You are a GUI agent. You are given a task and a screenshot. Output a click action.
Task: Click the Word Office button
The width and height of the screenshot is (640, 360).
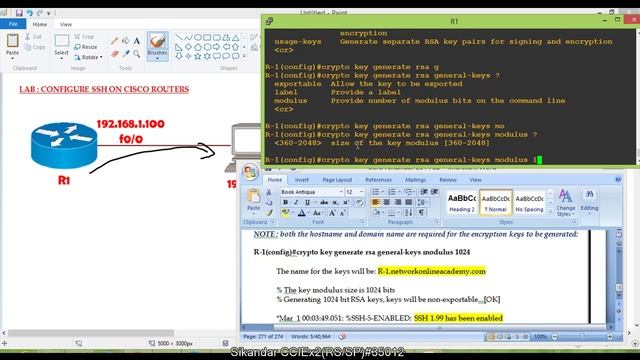[x=250, y=172]
